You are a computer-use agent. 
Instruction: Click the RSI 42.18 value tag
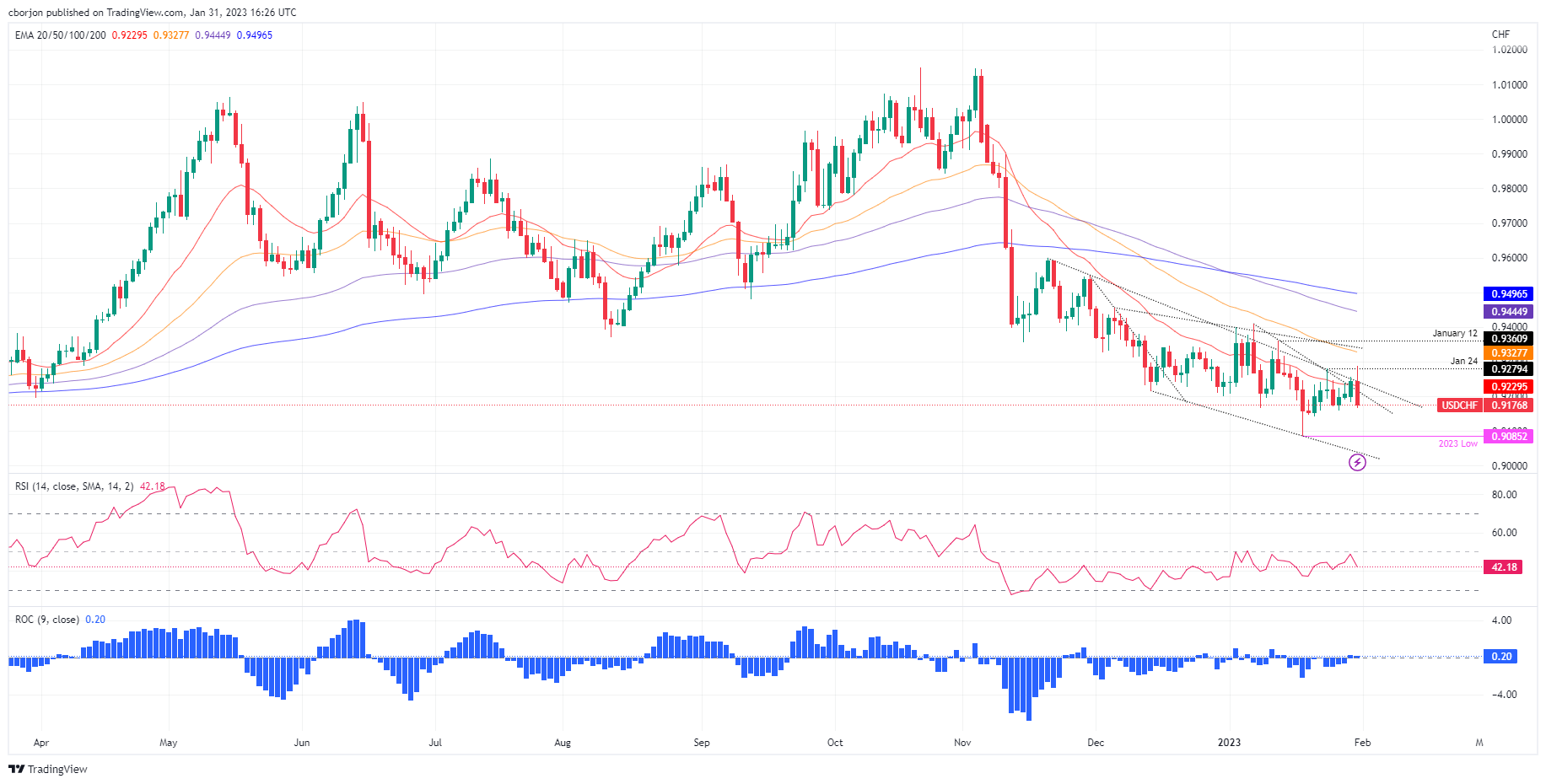coord(1504,567)
